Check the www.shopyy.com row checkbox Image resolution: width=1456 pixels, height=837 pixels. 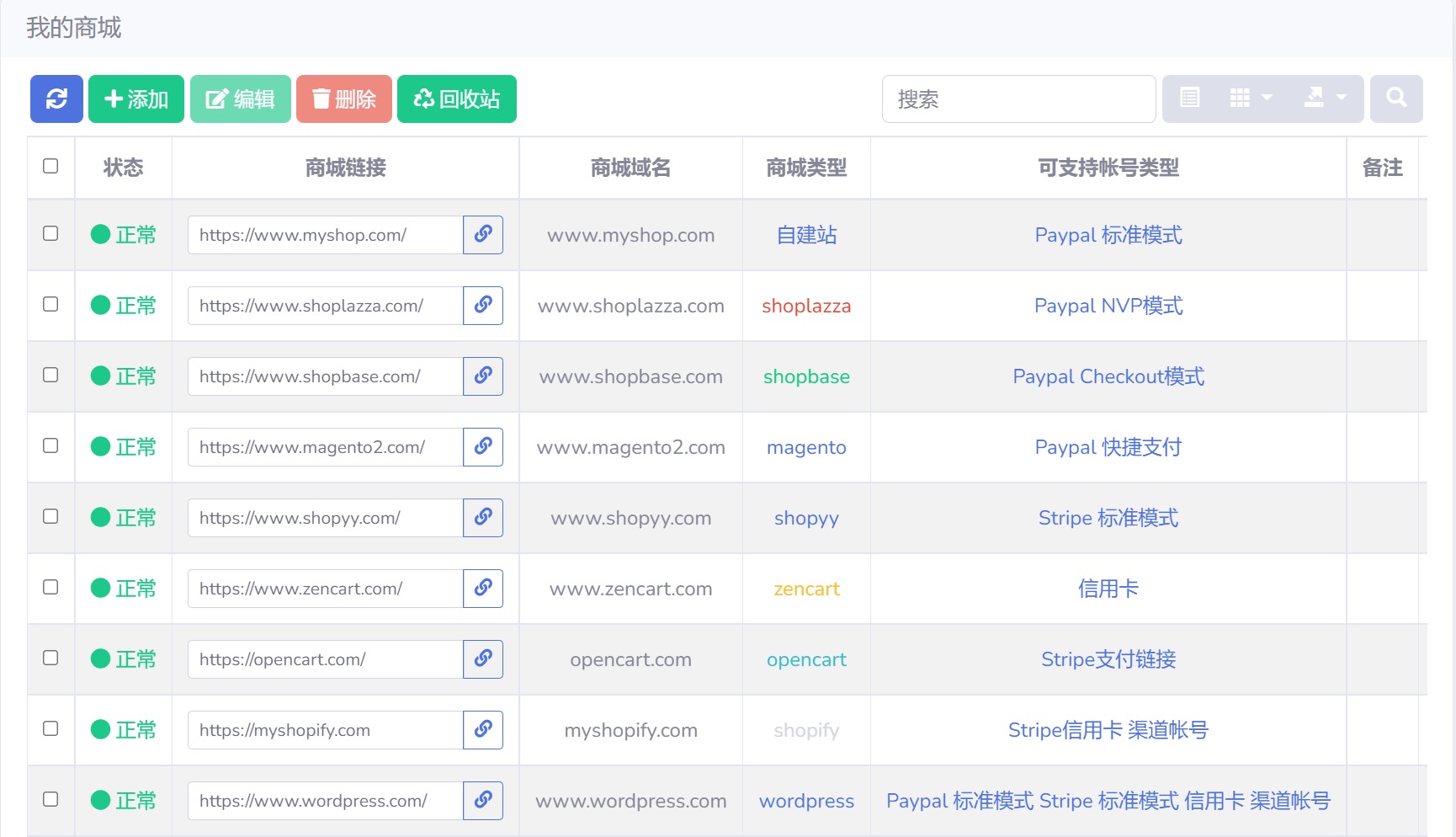50,516
